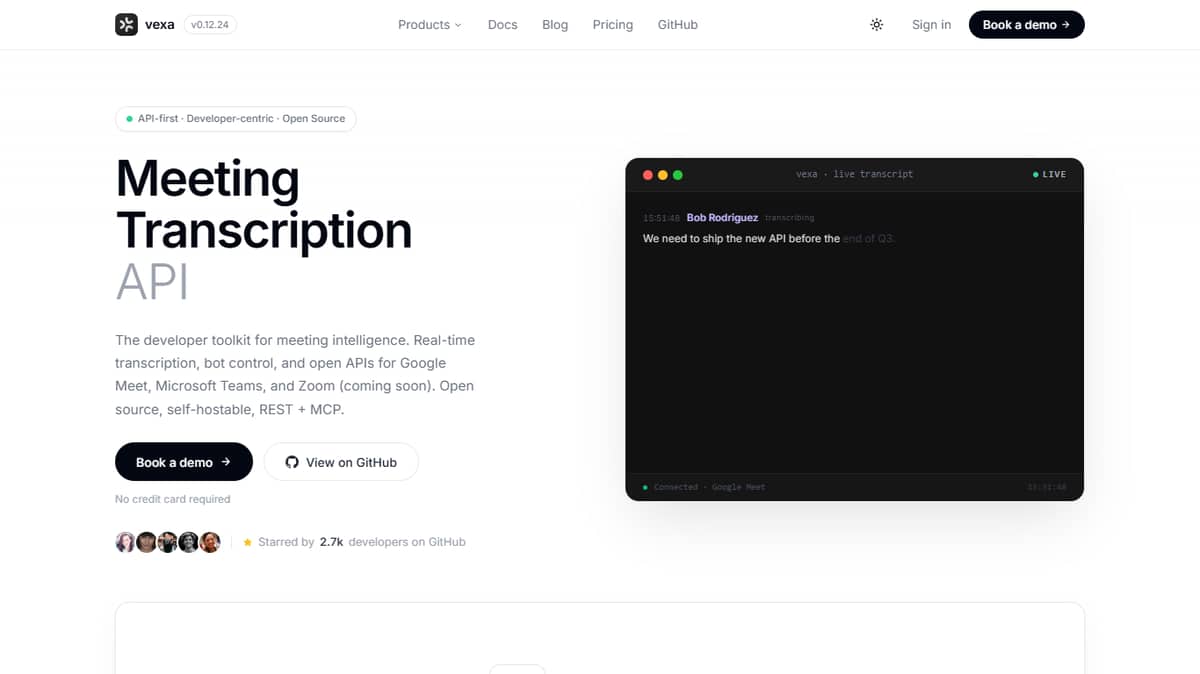1200x674 pixels.
Task: Click the last developer avatar
Action: coord(210,542)
